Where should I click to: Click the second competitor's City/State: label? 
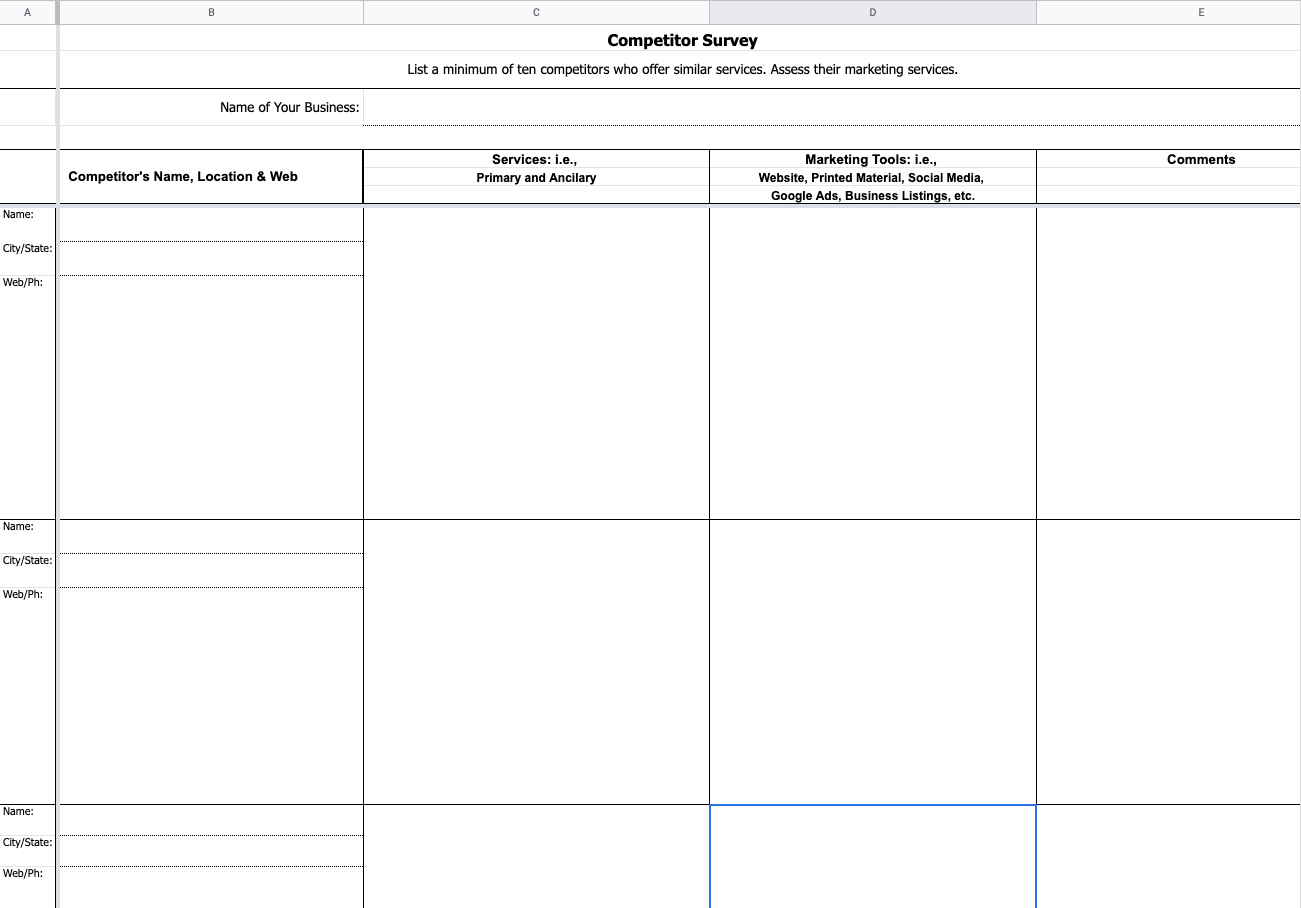pos(27,560)
